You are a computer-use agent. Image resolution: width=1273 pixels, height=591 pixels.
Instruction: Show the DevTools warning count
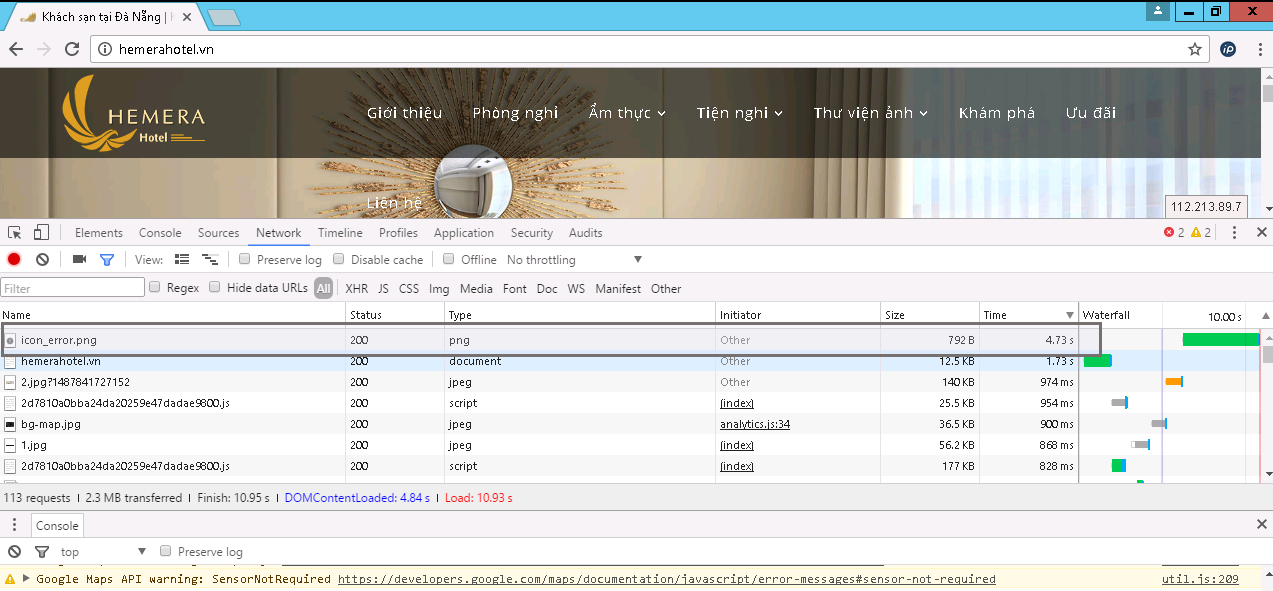coord(1200,233)
